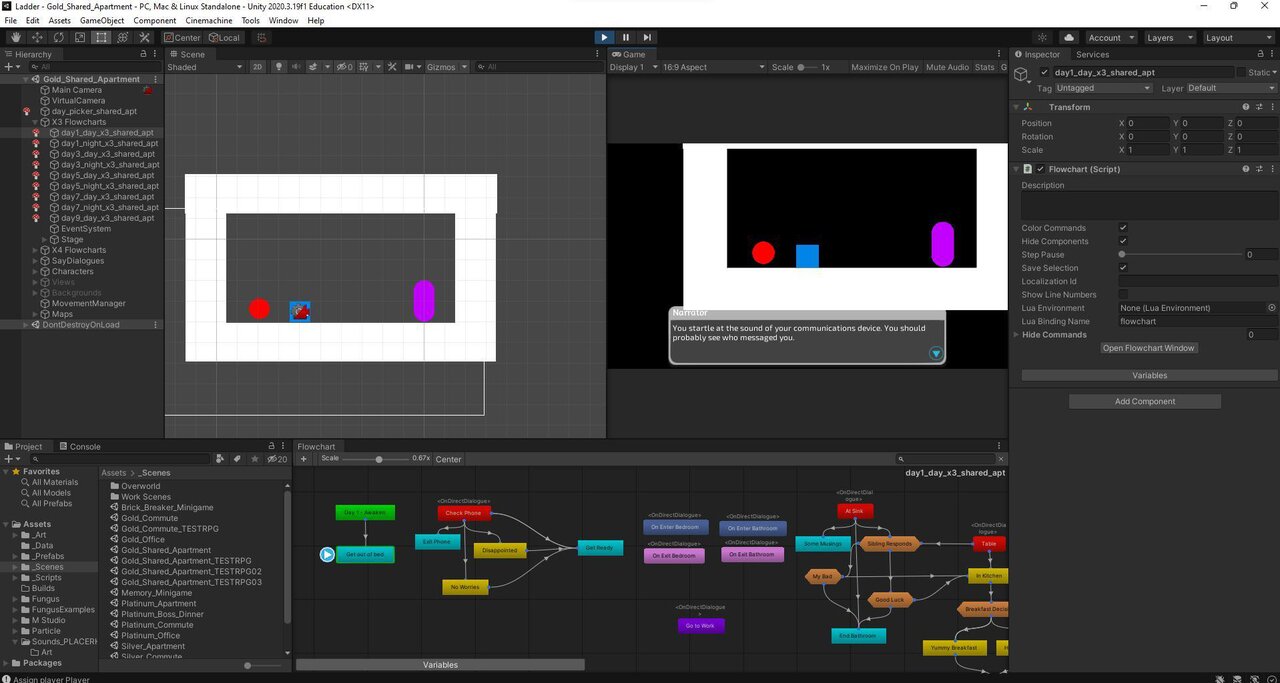Toggle 2D view in Scene toolbar
This screenshot has height=683, width=1280.
tap(257, 67)
